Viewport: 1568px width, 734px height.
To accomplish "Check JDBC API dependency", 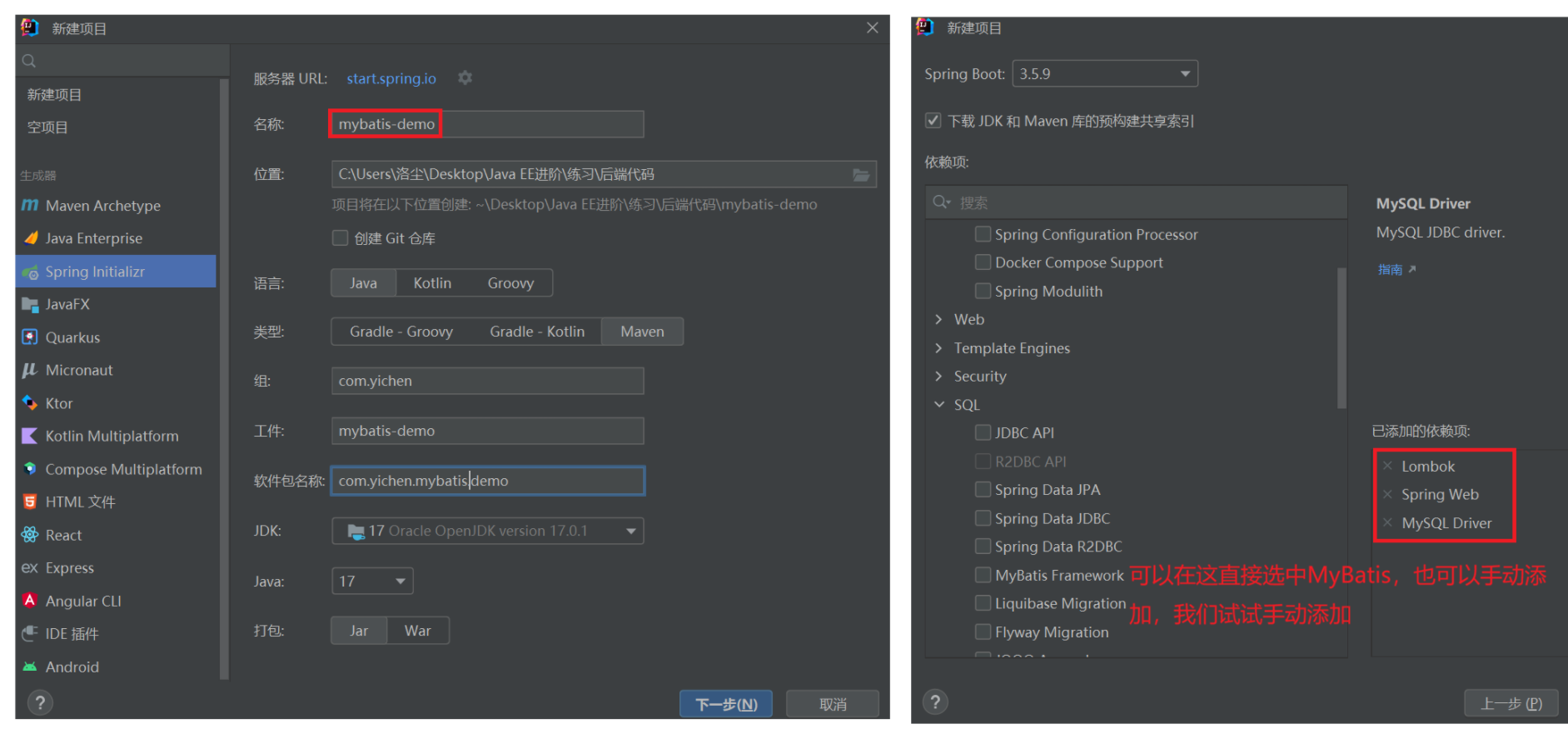I will tap(983, 432).
